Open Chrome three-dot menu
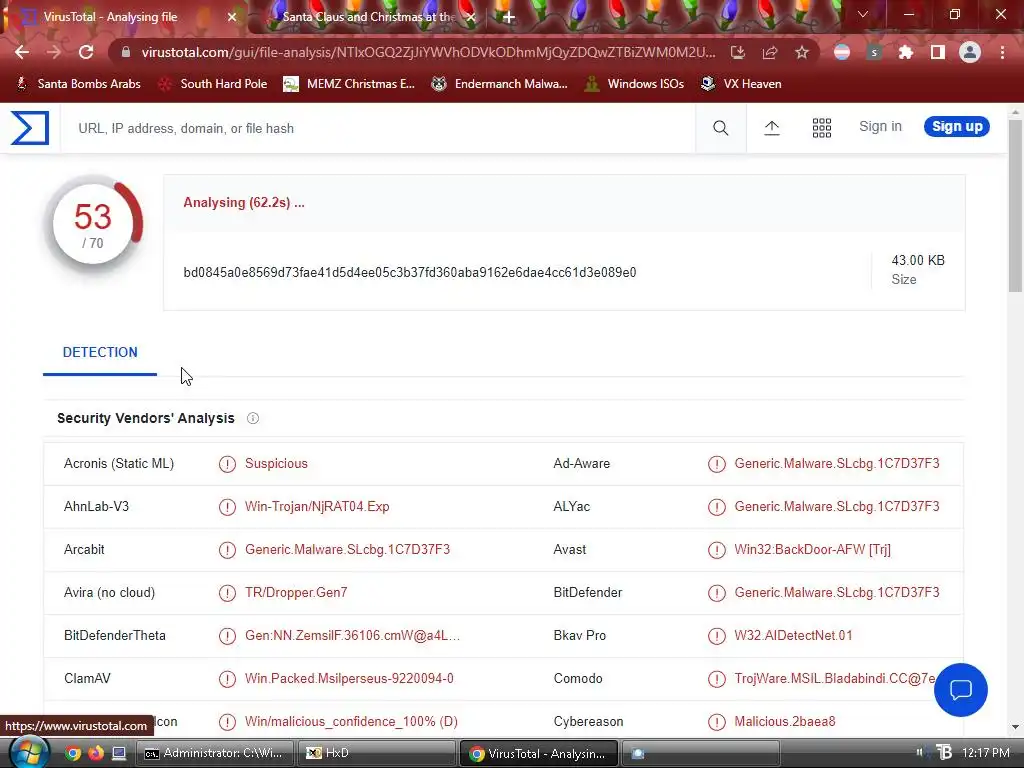 tap(1002, 52)
